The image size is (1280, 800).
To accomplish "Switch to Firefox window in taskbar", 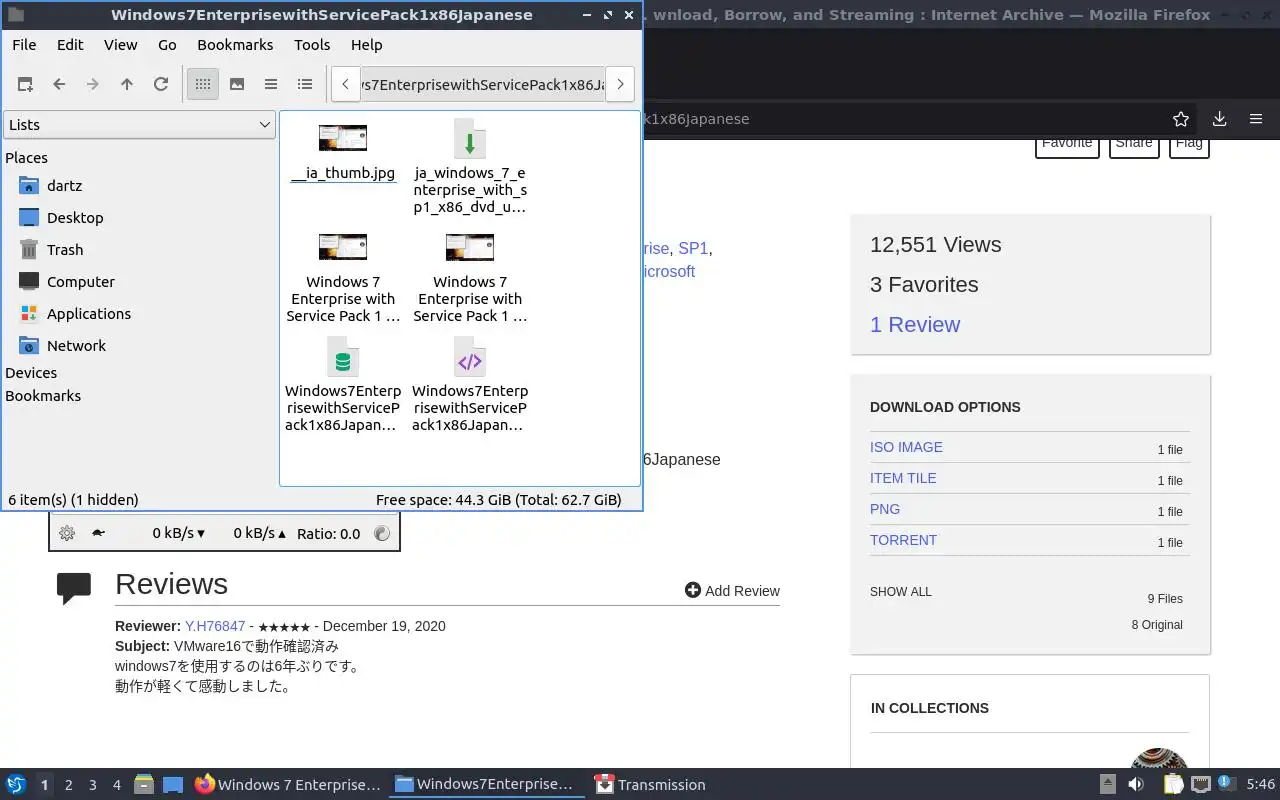I will [288, 785].
